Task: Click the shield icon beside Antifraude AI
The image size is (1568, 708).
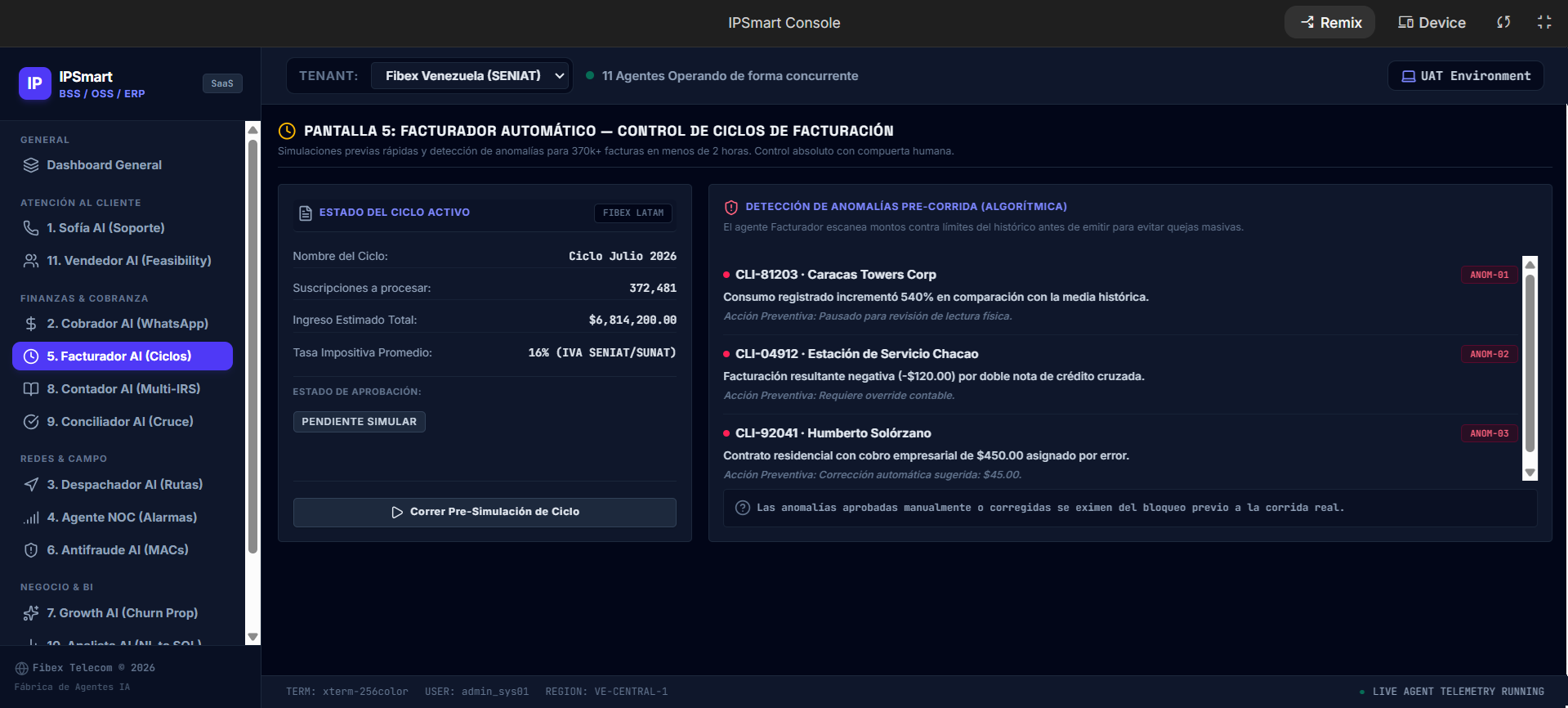Action: point(31,550)
